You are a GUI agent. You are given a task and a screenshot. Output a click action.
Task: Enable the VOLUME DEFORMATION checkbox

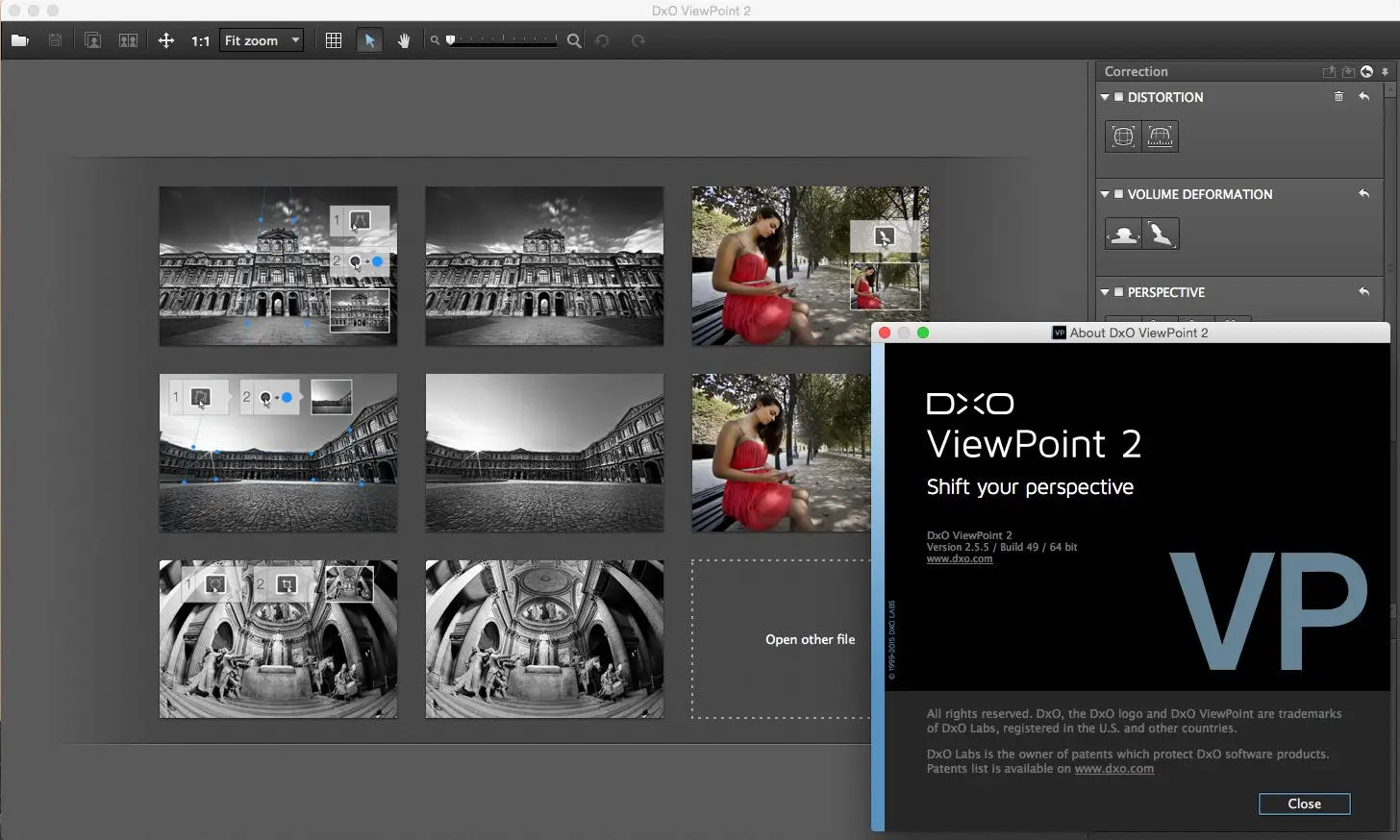pos(1118,194)
